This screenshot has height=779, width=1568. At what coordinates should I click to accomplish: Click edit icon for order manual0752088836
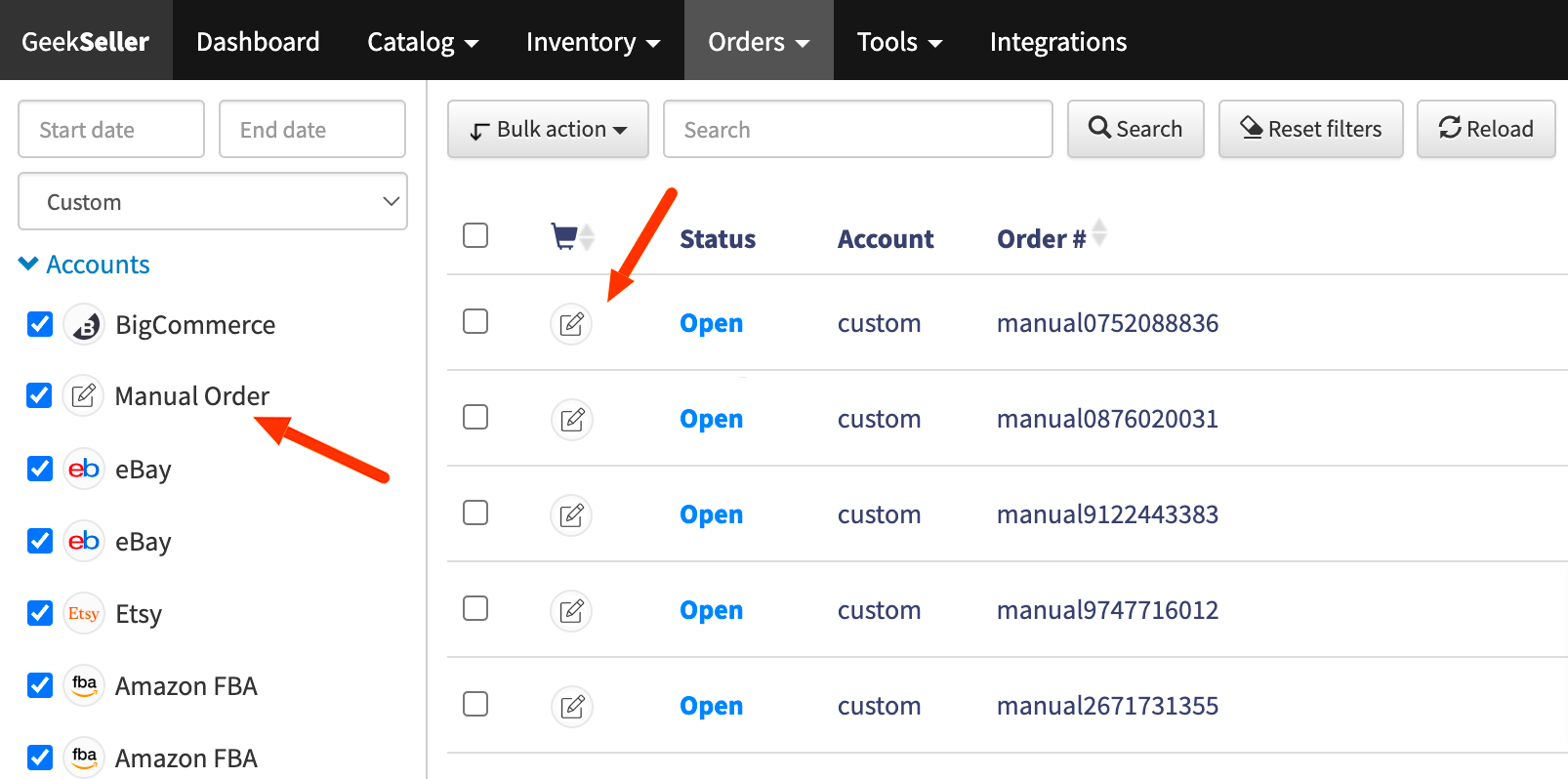[572, 323]
